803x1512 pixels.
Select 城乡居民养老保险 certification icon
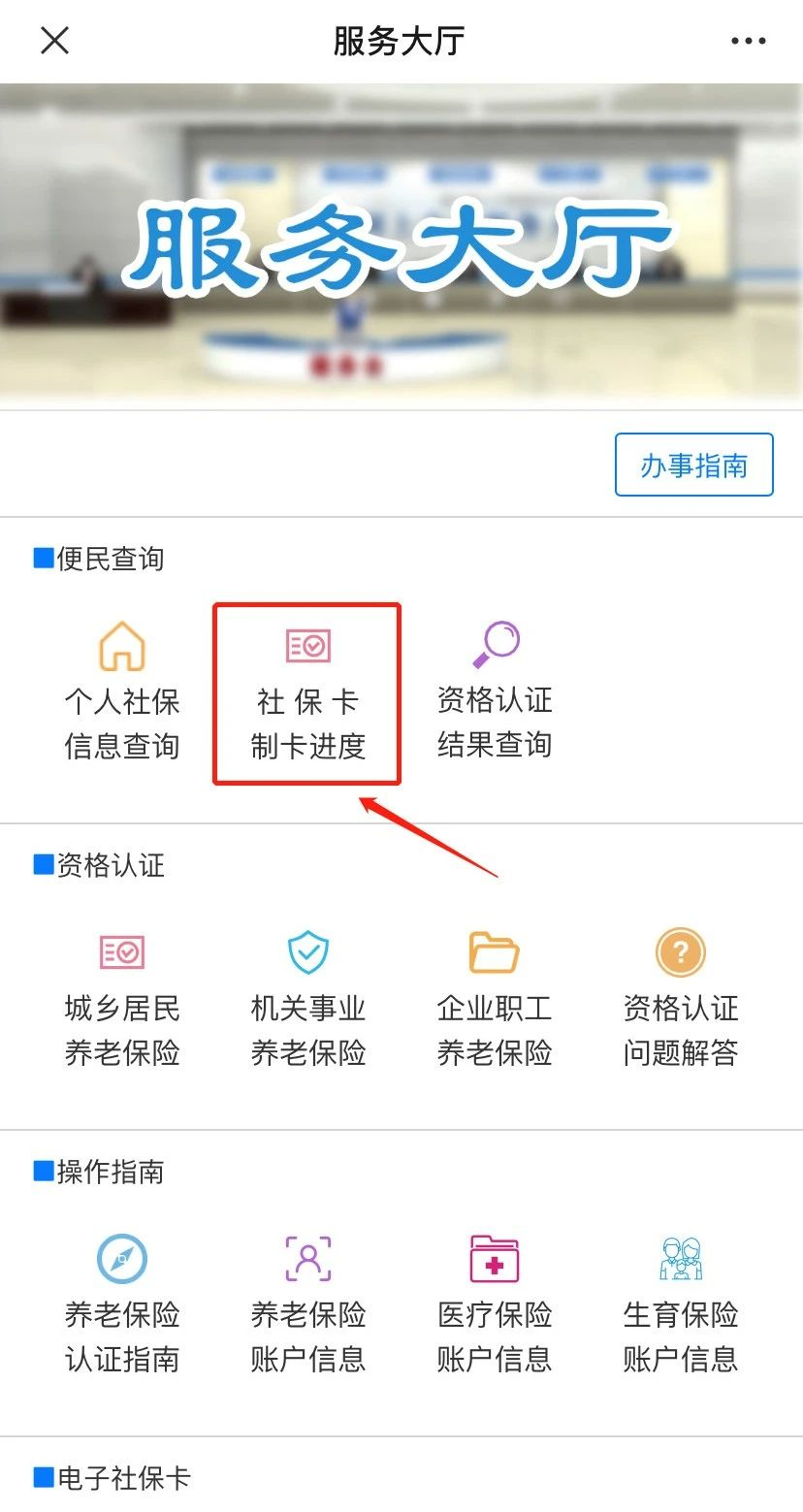tap(122, 952)
